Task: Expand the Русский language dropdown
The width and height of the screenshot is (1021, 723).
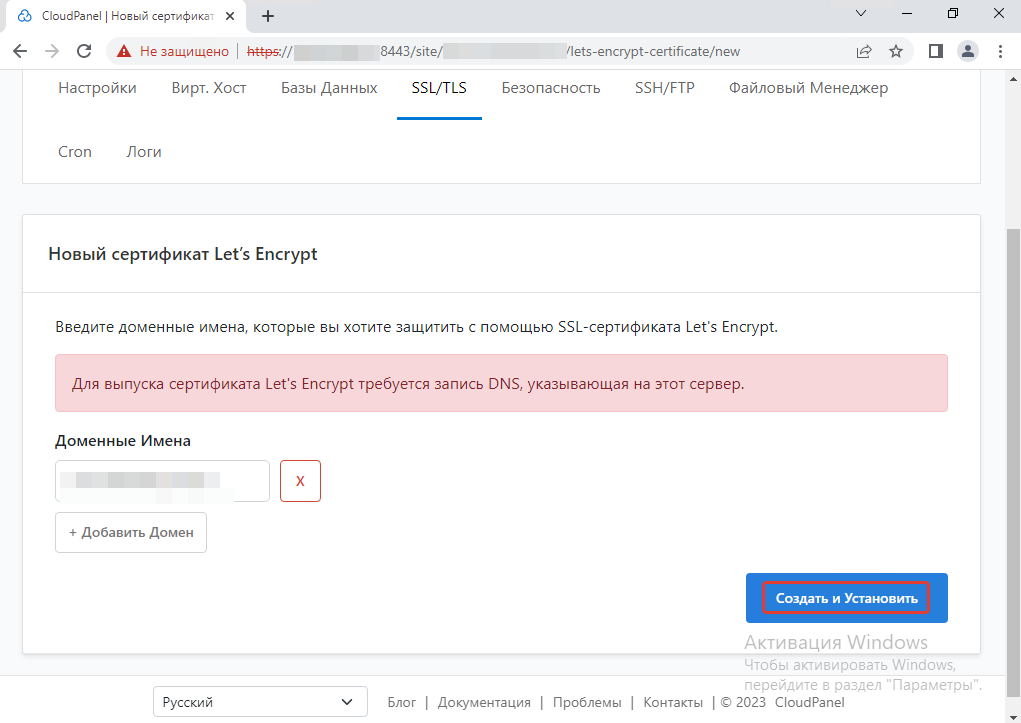Action: (258, 702)
